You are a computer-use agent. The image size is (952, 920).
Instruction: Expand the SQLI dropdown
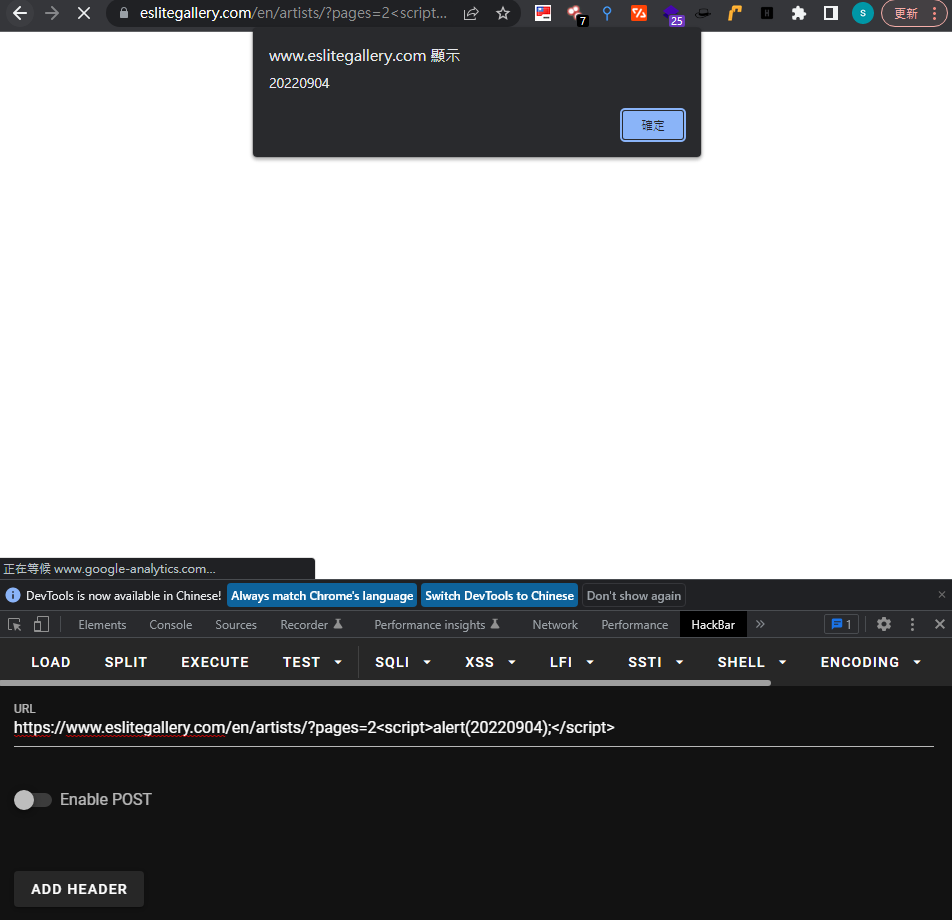(403, 662)
